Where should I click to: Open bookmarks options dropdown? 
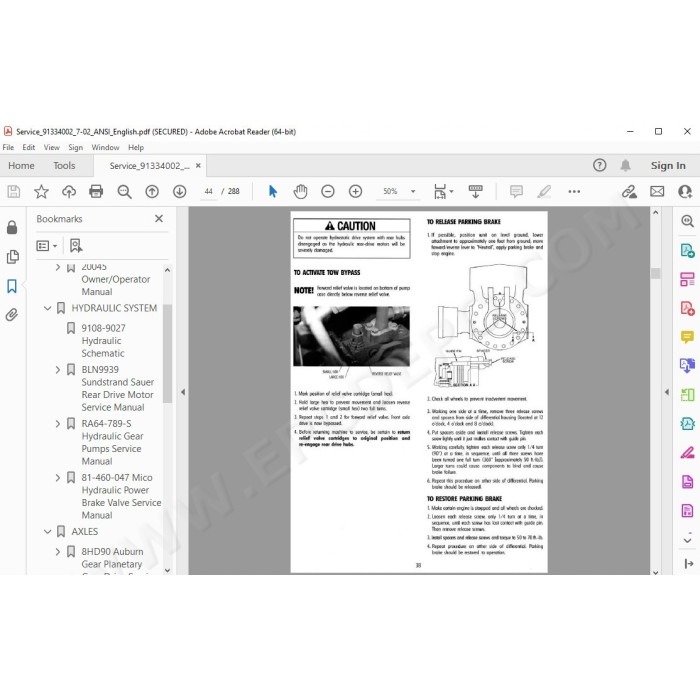[47, 246]
